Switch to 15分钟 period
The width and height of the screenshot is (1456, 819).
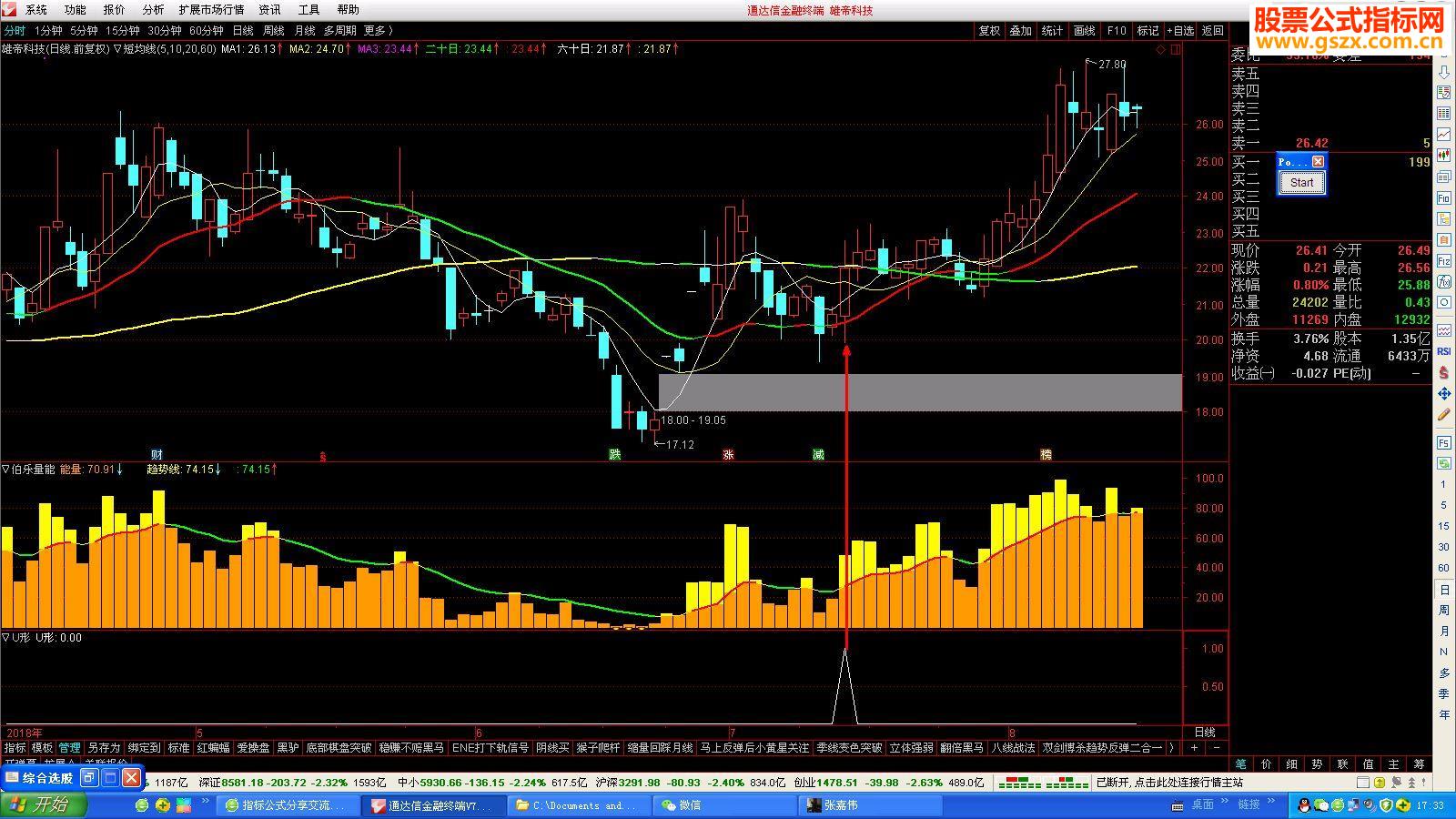point(123,31)
